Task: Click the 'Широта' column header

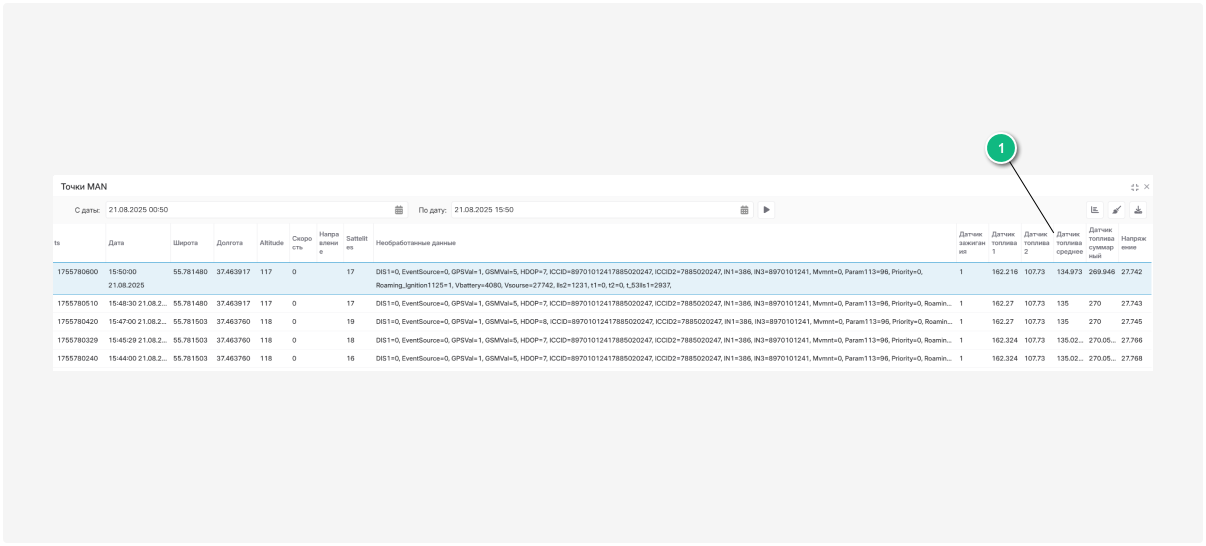Action: (x=191, y=243)
